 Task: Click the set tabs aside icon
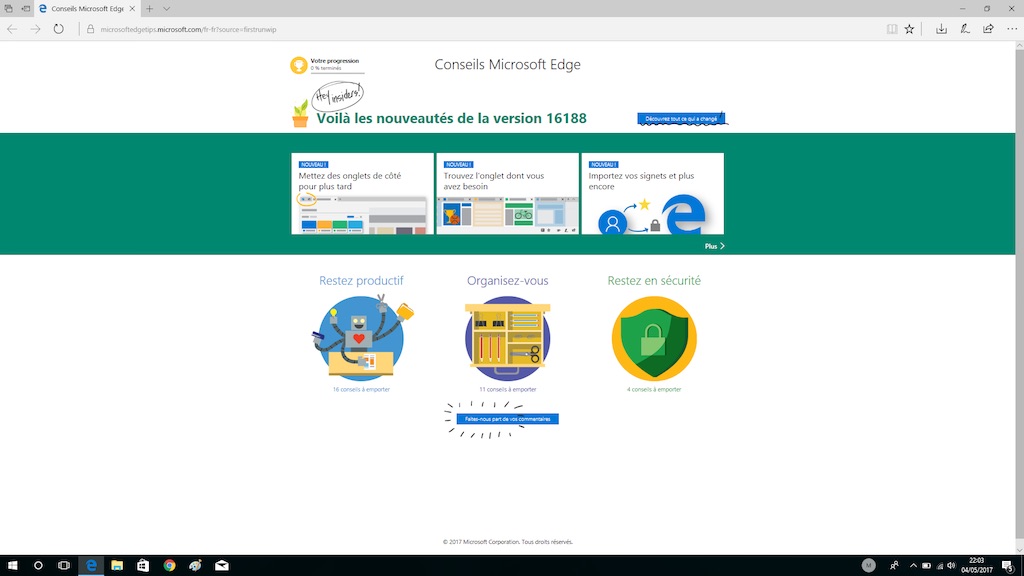click(x=26, y=8)
